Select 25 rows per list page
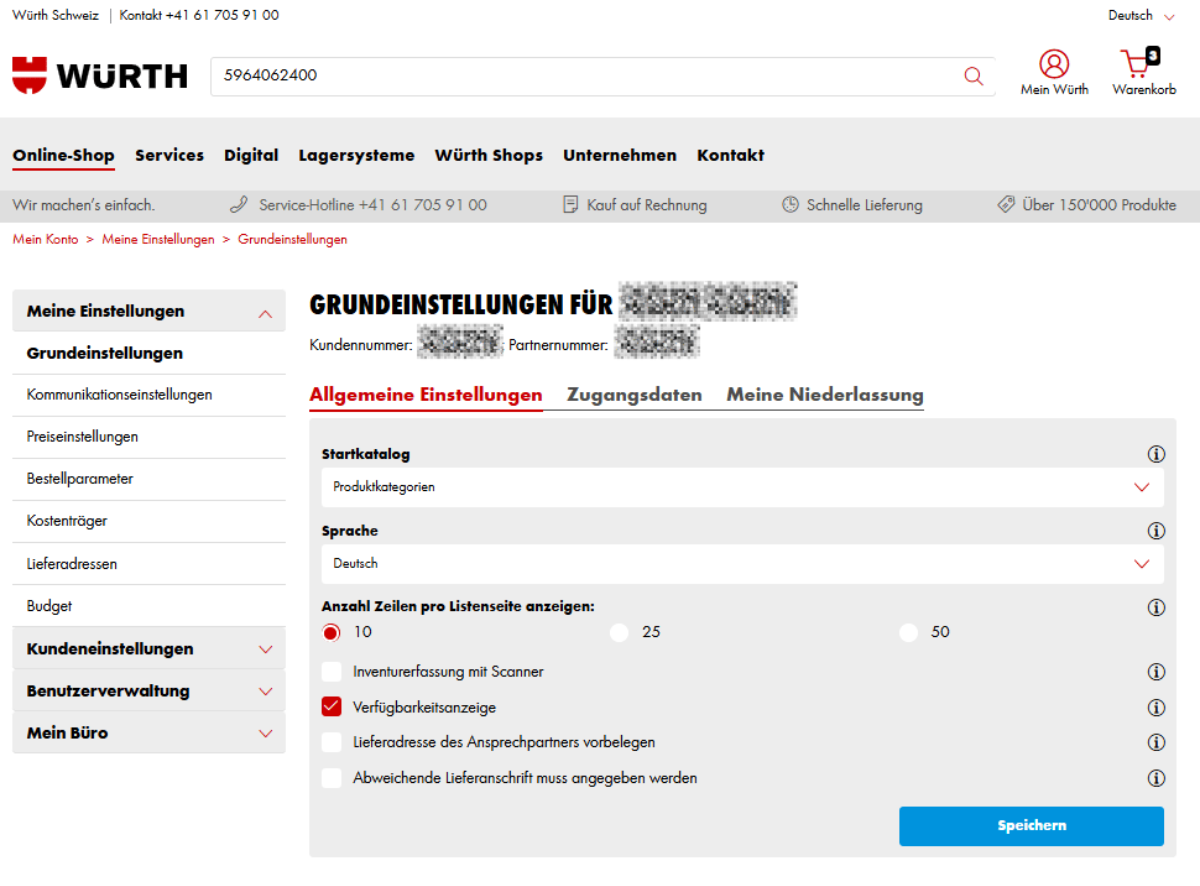The height and width of the screenshot is (886, 1200). tap(620, 632)
